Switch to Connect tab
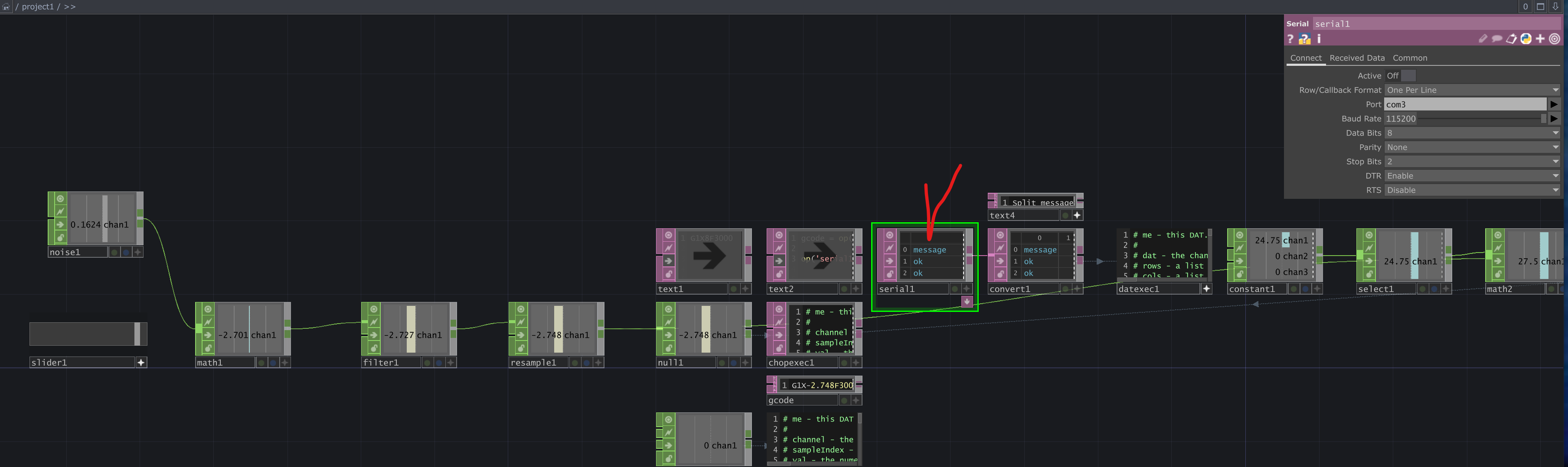Screen dimensions: 1568x467 (1306, 58)
